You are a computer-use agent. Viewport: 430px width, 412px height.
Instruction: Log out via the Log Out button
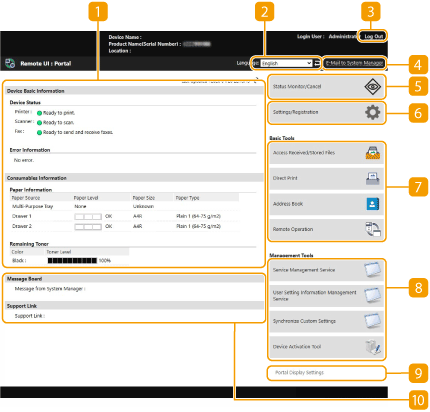click(x=373, y=36)
